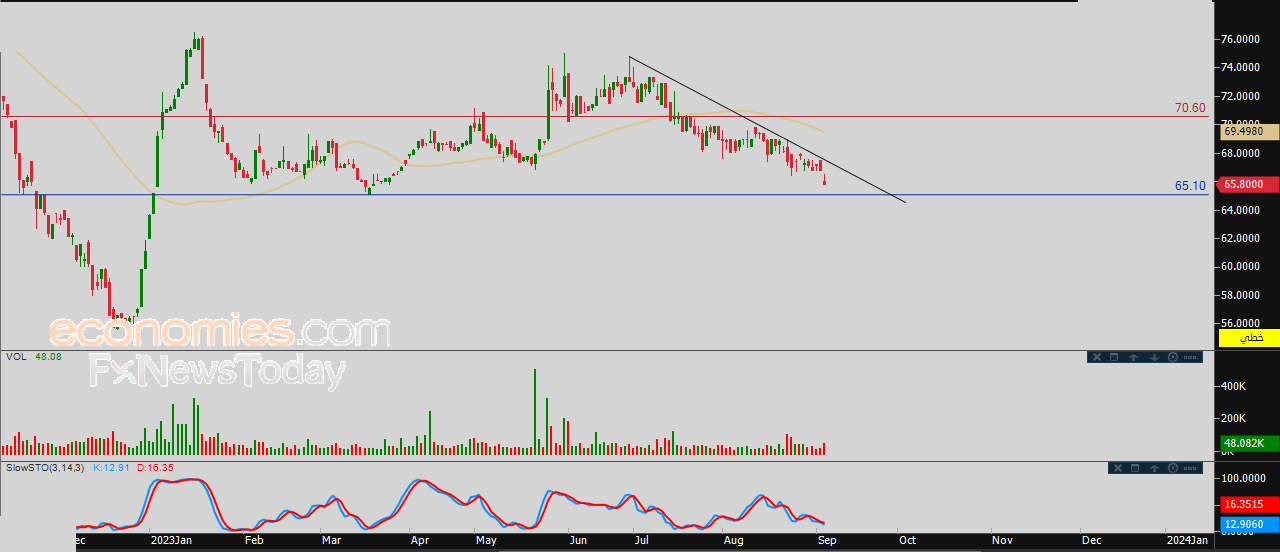Click the SlowSTO(3,14,3) indicator title

(x=45, y=467)
